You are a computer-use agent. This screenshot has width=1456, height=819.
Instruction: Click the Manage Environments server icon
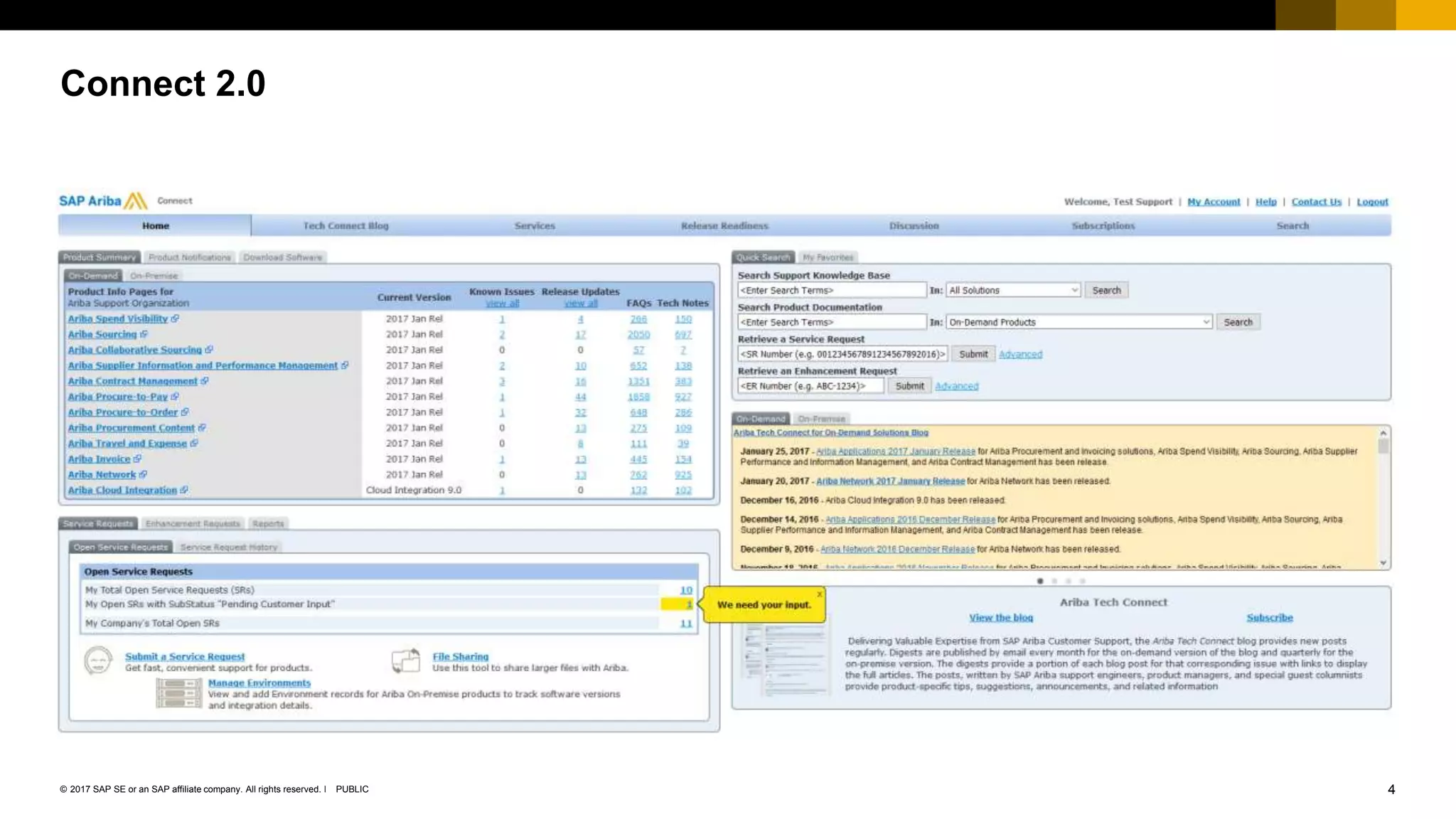point(179,693)
